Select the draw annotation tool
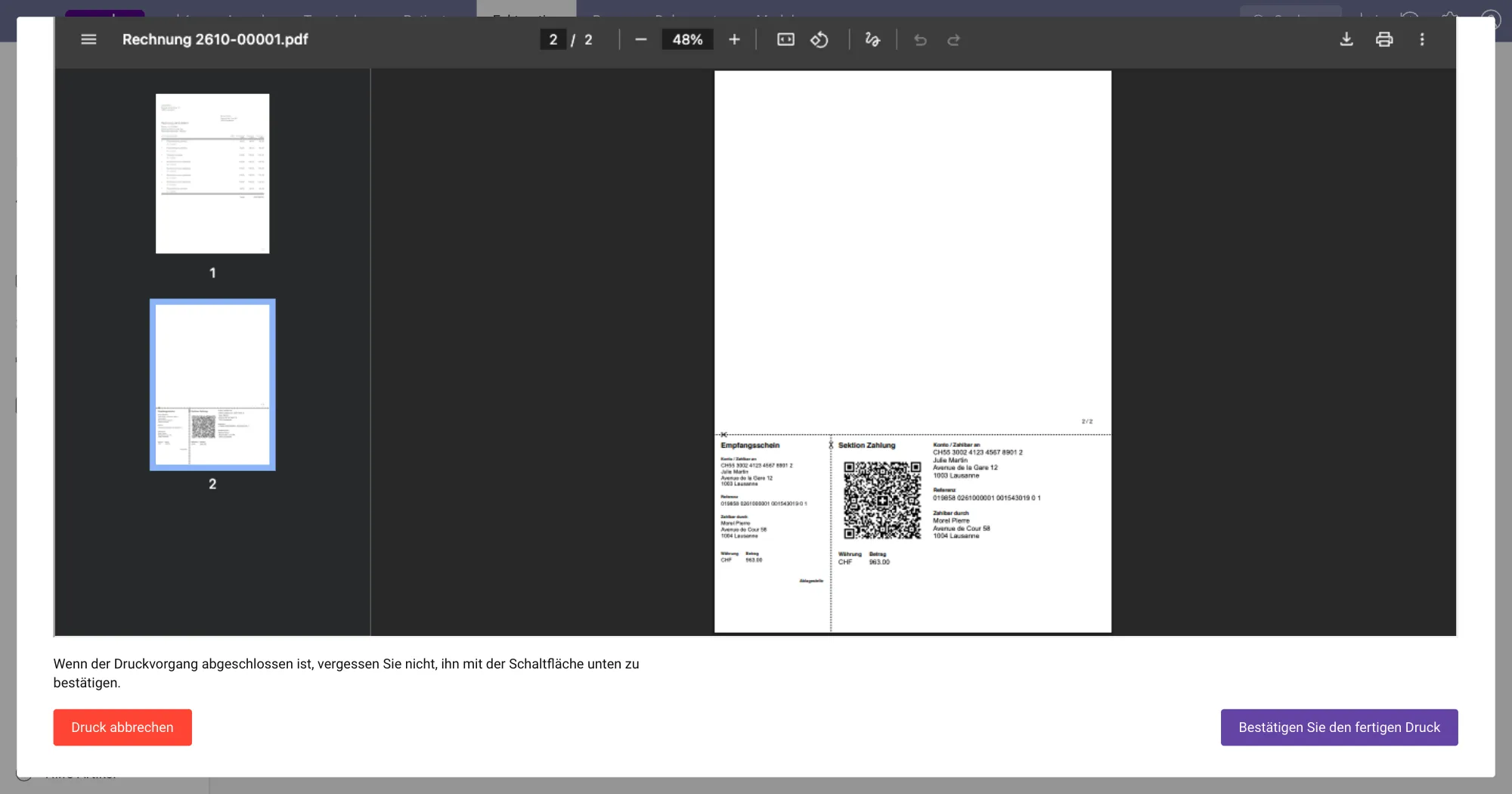Viewport: 1512px width, 794px height. tap(872, 39)
